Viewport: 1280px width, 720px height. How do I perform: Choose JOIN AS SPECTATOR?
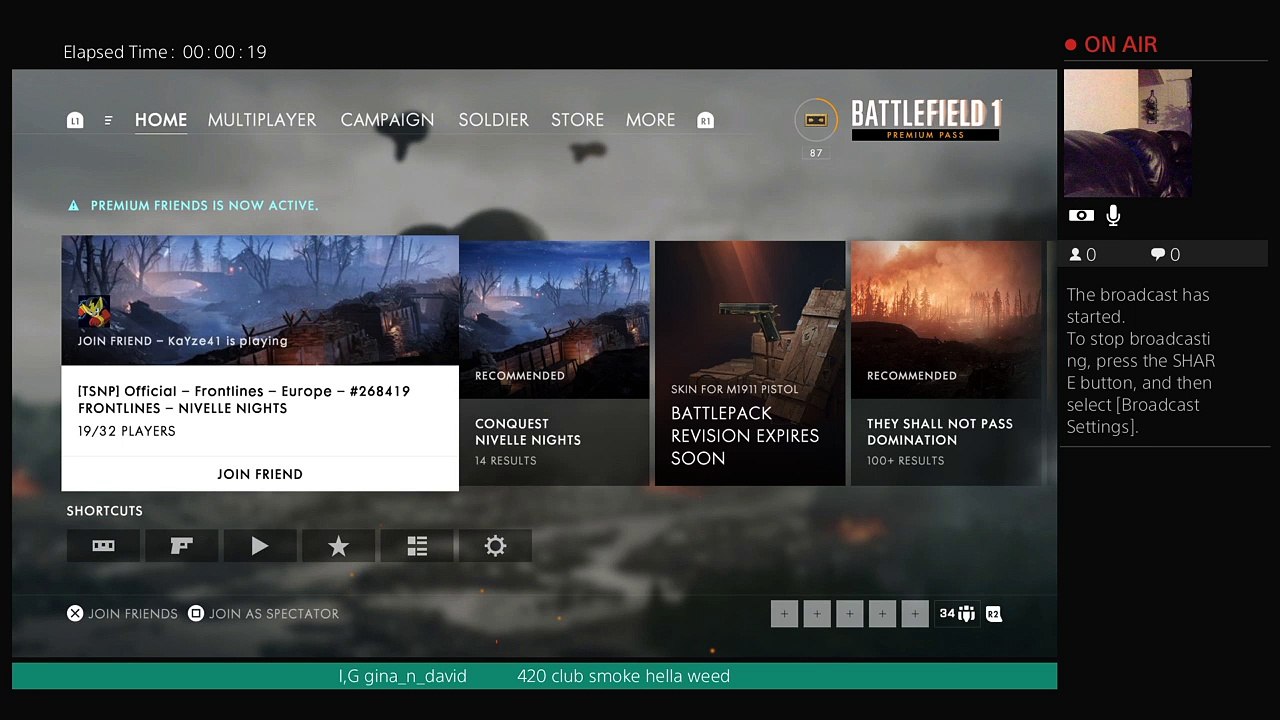264,614
